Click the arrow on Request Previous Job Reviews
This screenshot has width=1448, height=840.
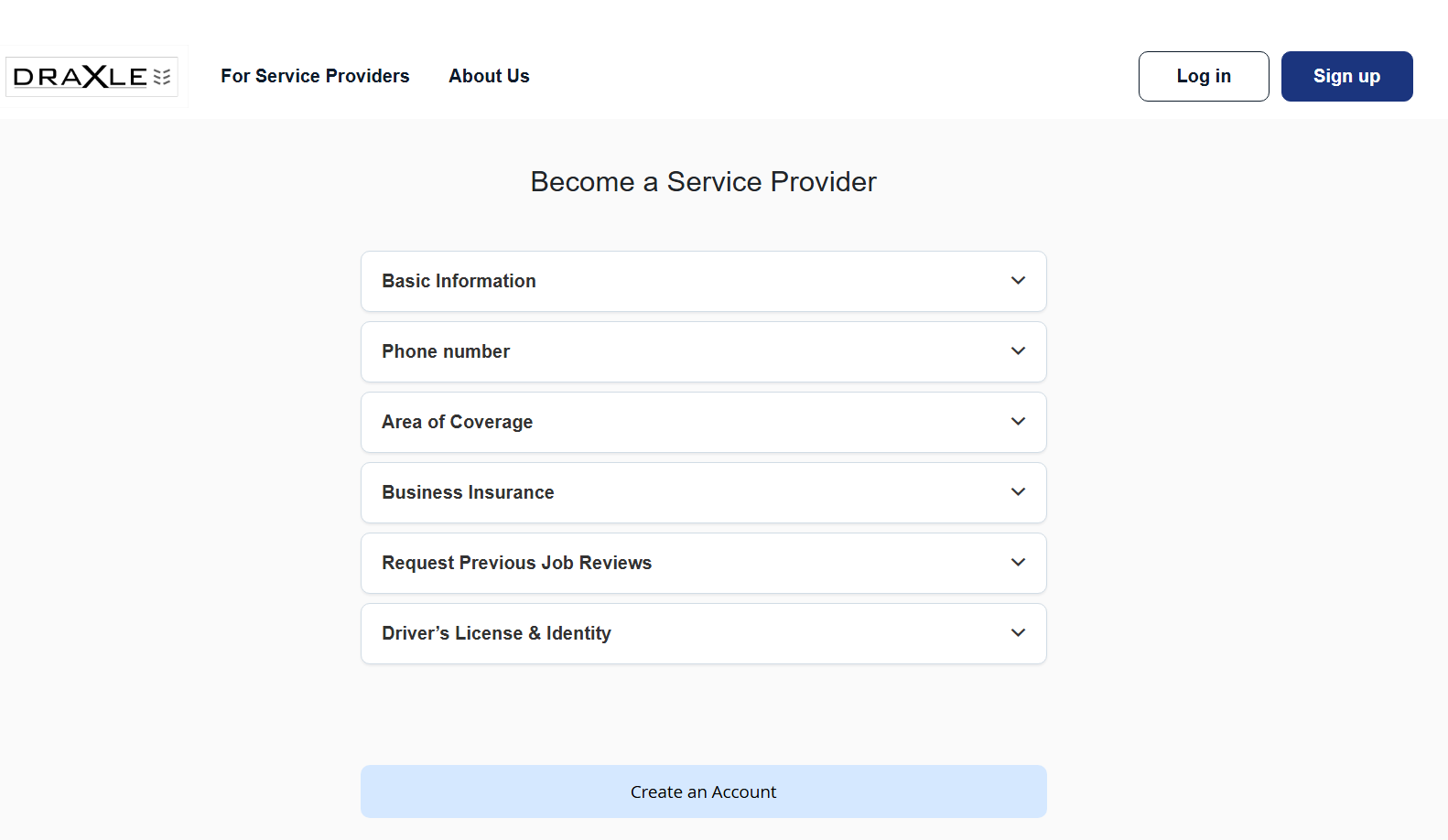tap(1018, 563)
